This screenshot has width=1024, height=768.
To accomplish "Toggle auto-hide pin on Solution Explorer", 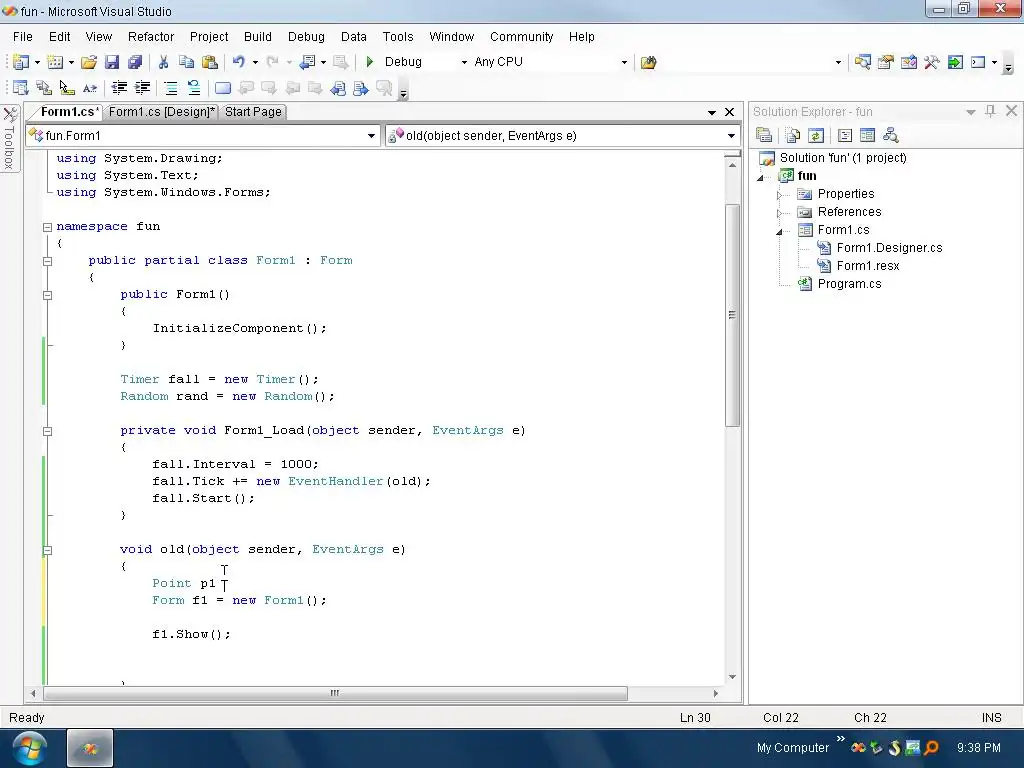I will (x=991, y=111).
